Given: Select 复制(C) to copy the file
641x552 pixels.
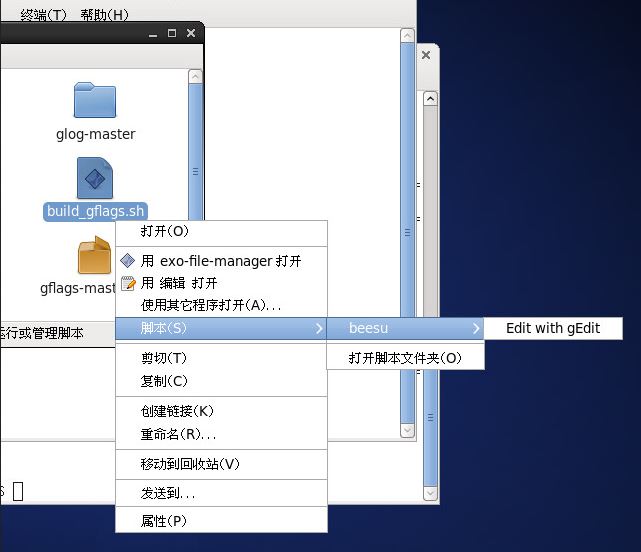Looking at the screenshot, I should click(221, 381).
